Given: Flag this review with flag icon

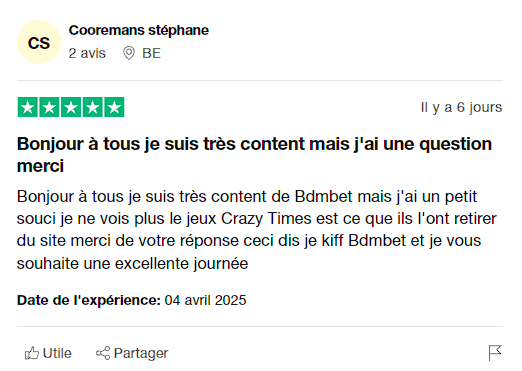Looking at the screenshot, I should click(x=495, y=353).
